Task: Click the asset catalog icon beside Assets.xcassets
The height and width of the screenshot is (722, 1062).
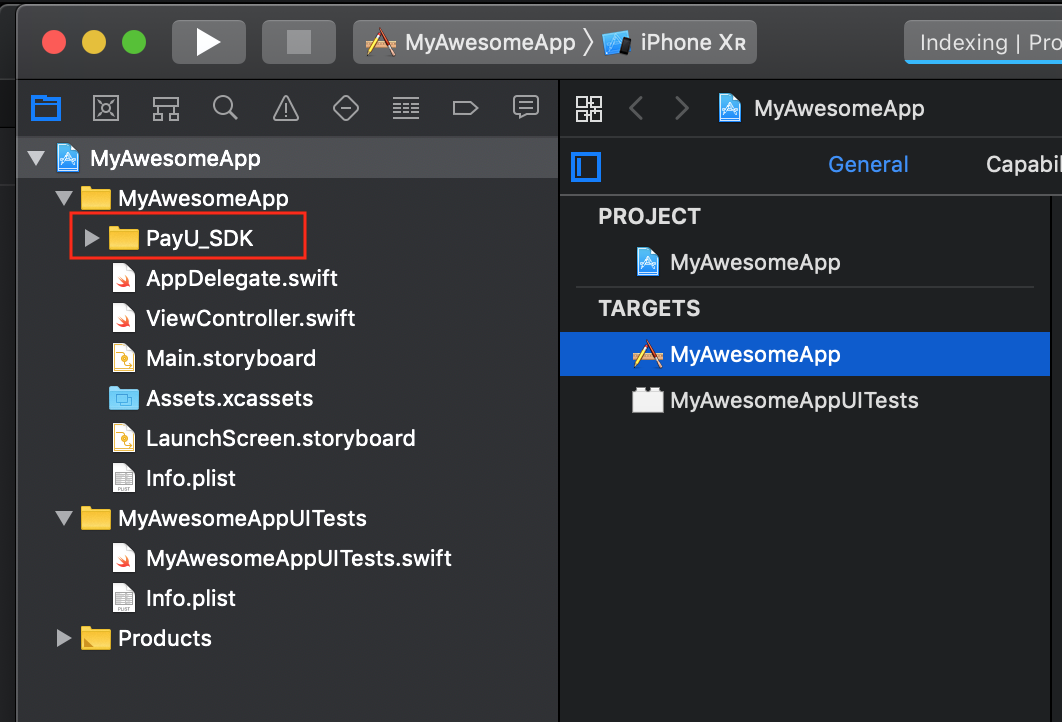Action: (123, 398)
